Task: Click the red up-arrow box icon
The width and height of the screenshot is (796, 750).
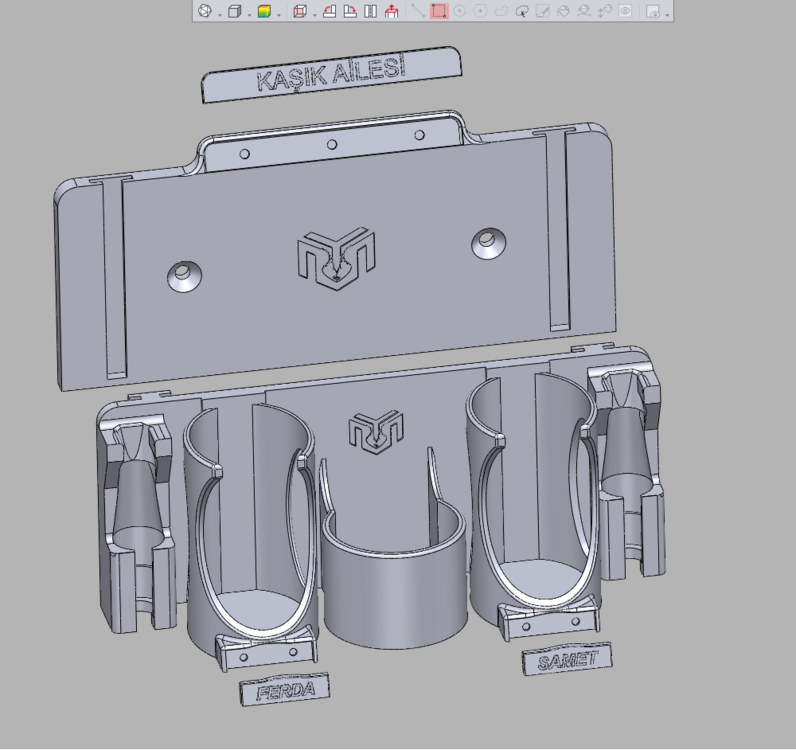Action: [391, 11]
